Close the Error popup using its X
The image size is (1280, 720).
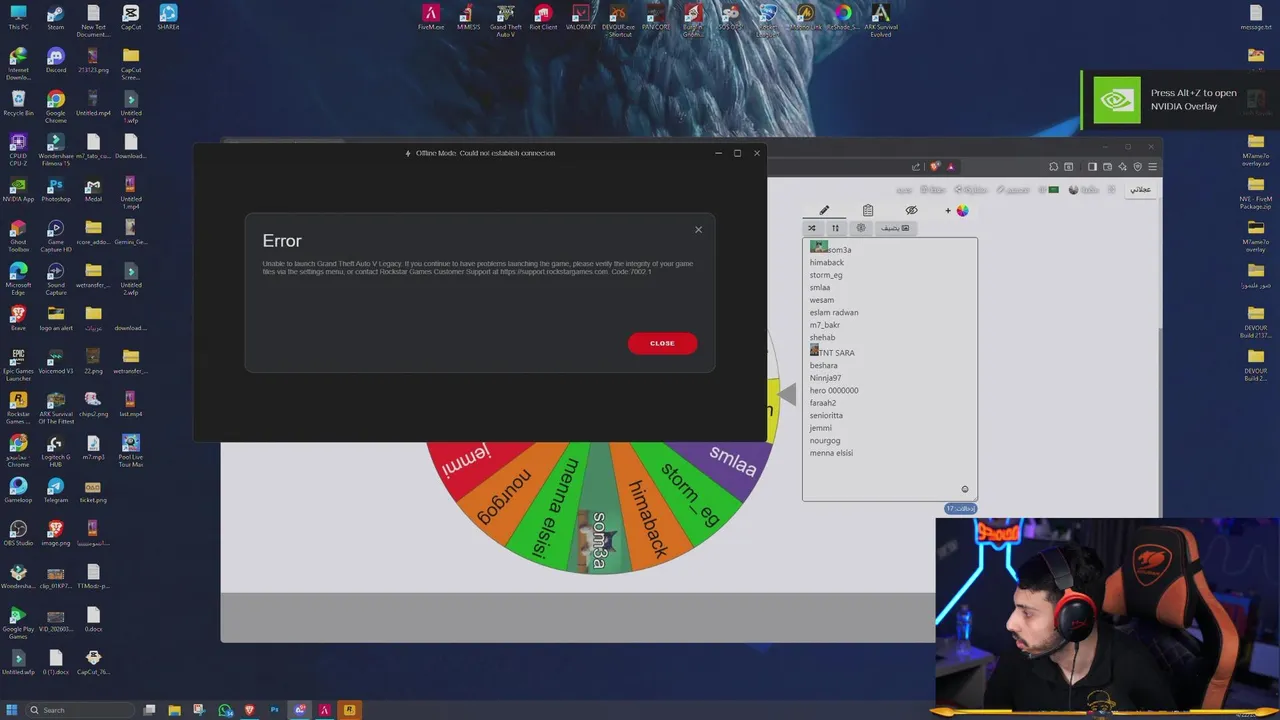[x=698, y=230]
